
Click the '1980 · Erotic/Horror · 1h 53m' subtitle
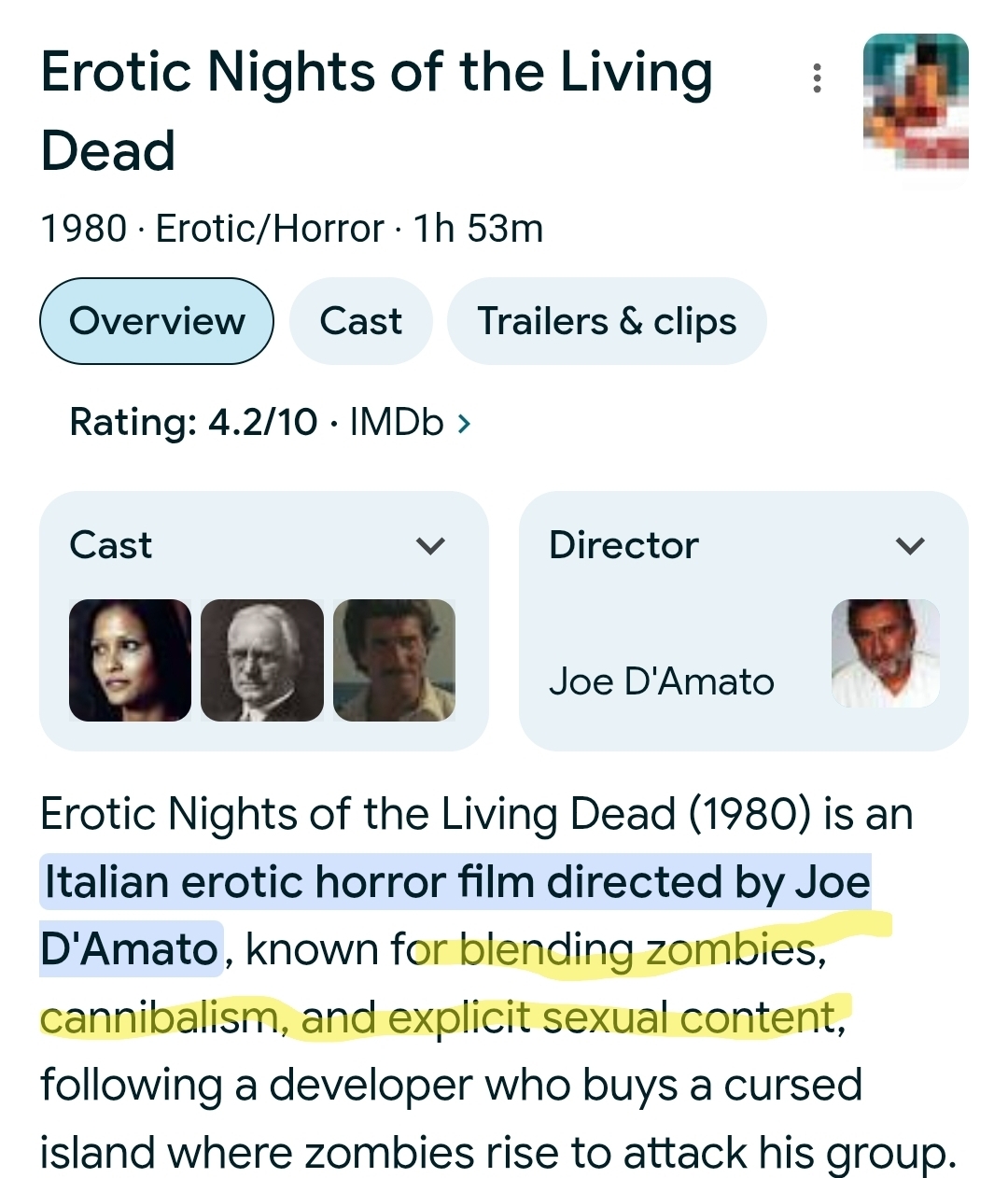point(291,229)
